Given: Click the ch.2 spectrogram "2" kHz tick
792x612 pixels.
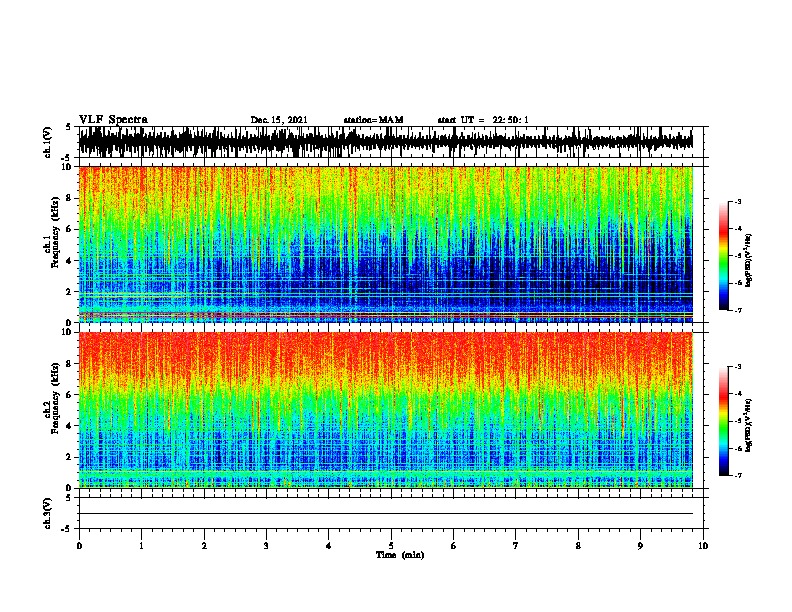Looking at the screenshot, I should pos(70,456).
